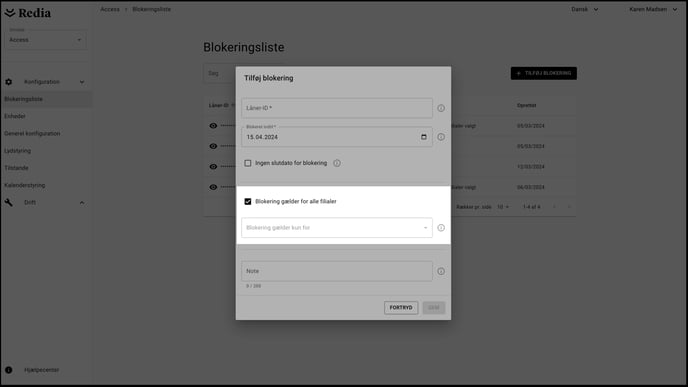Viewport: 688px width, 387px height.
Task: Reveal borrower ID in 05/03/2024 first row
Action: [x=213, y=126]
